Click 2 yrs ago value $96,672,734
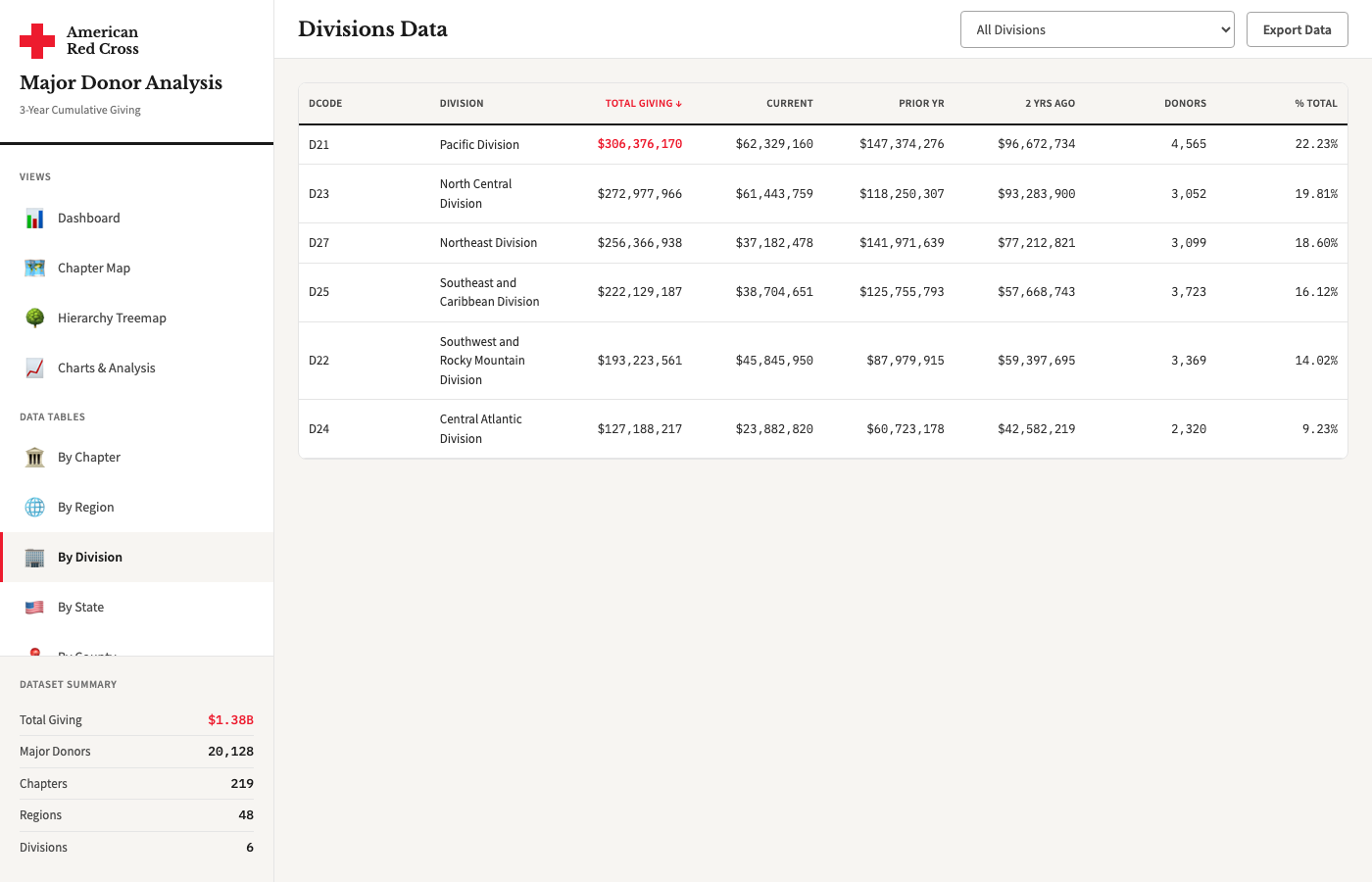The height and width of the screenshot is (882, 1372). (x=1036, y=144)
